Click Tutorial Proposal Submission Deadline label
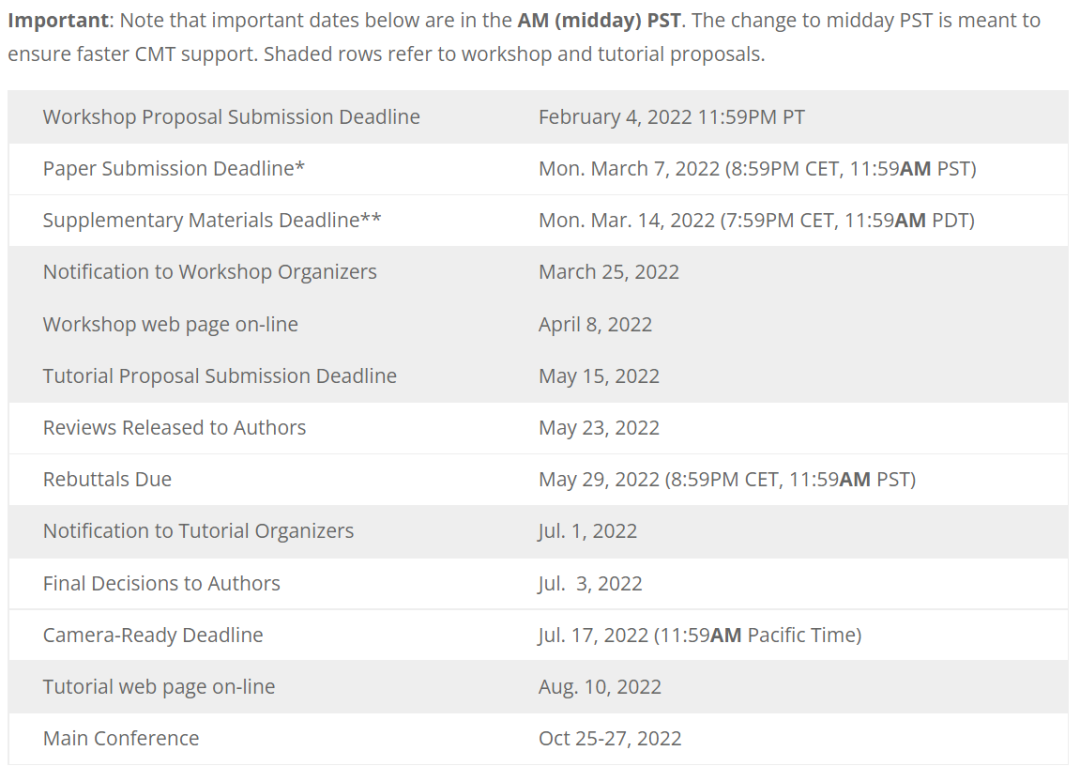Screen dimensions: 1080x766 pyautogui.click(x=219, y=376)
